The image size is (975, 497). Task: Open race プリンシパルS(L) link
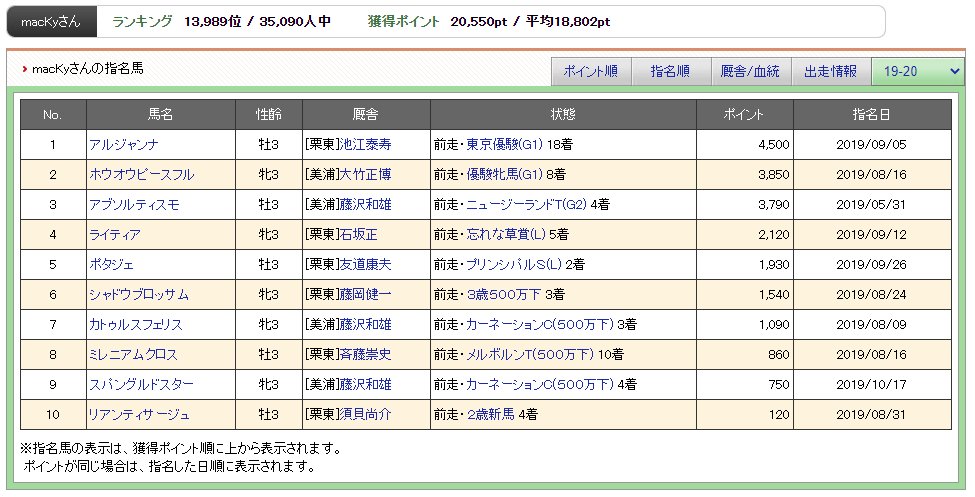click(514, 264)
